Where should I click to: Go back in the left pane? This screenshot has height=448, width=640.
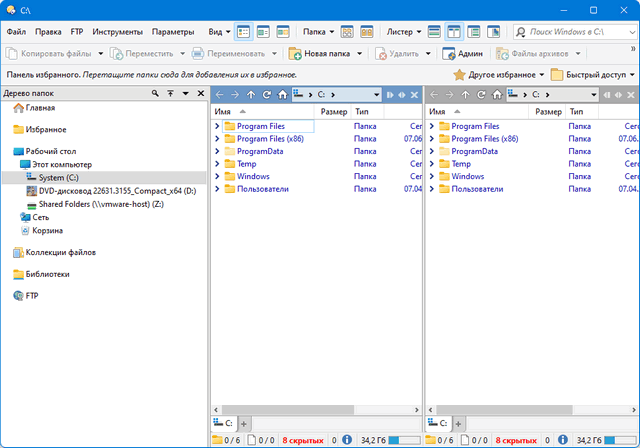coord(220,95)
